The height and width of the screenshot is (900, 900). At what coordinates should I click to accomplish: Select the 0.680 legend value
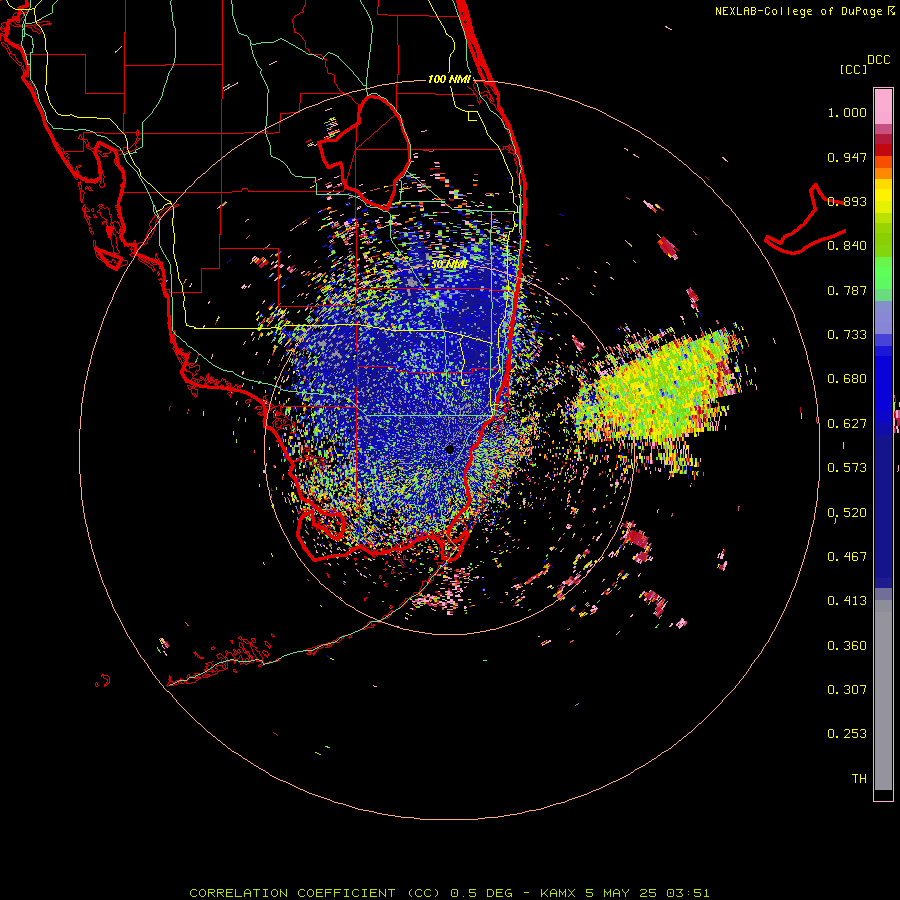tap(847, 379)
